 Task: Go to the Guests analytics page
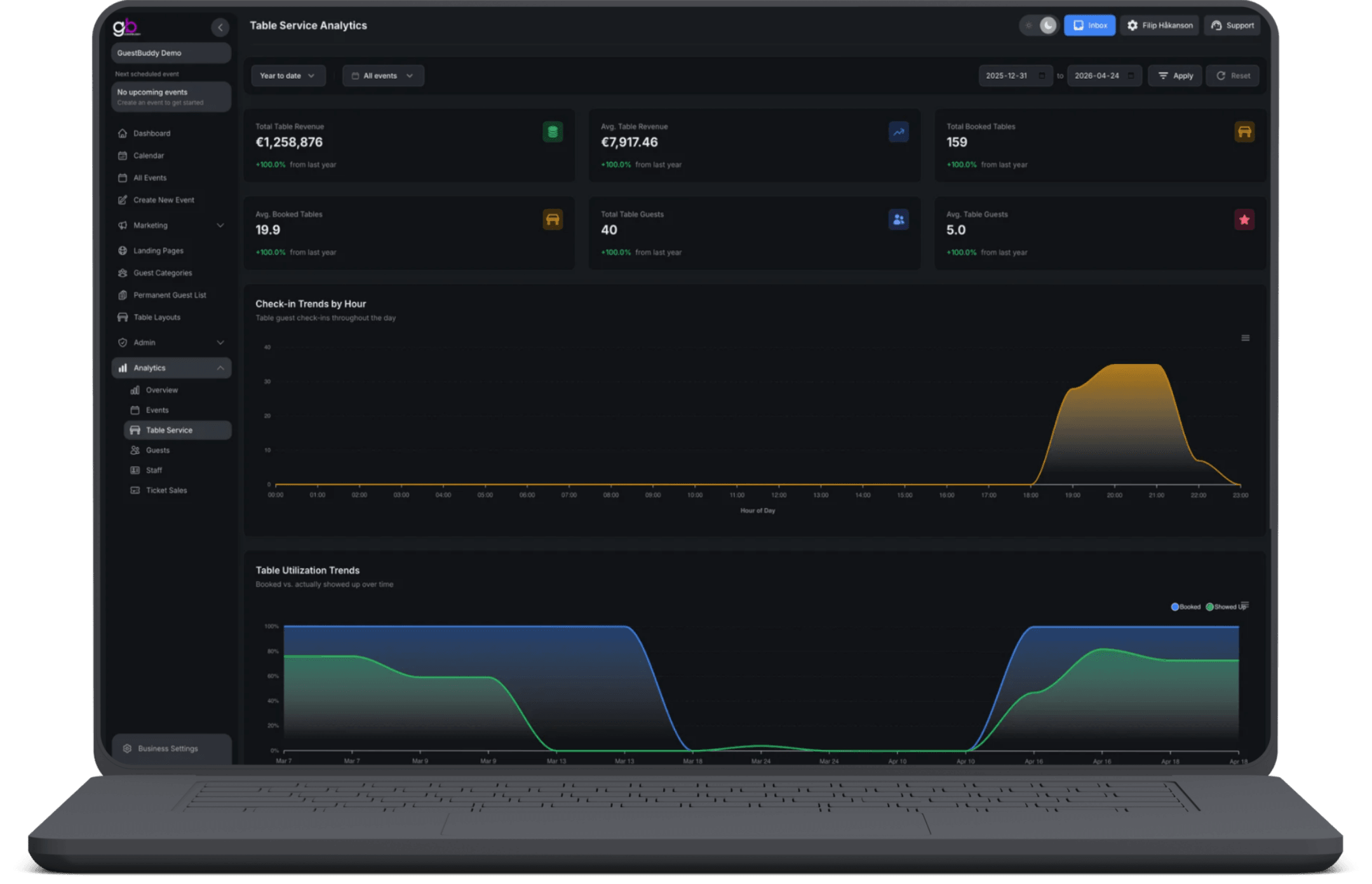(158, 450)
